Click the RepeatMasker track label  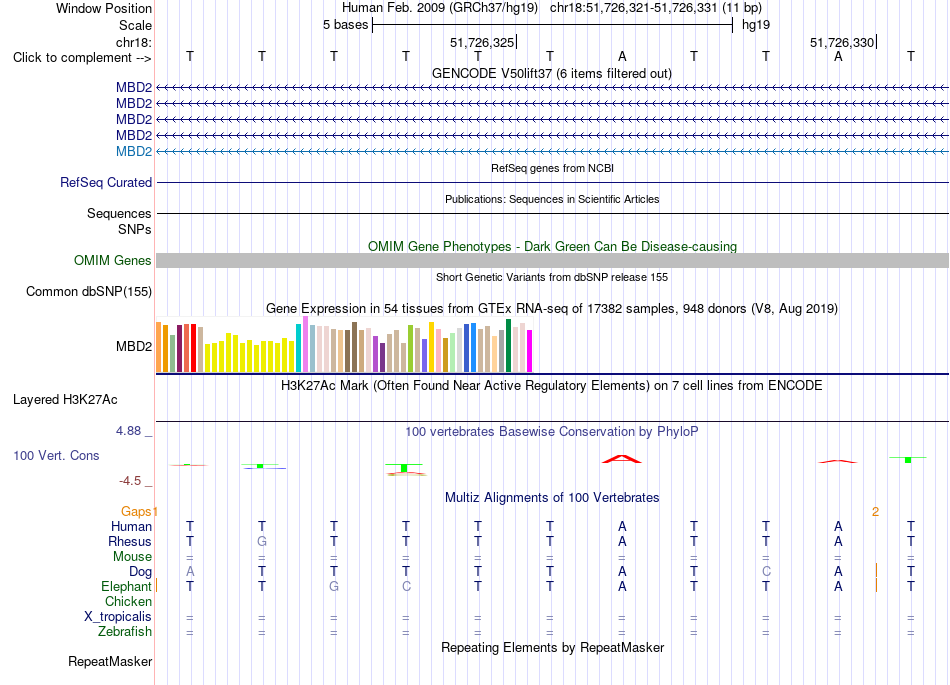[110, 661]
